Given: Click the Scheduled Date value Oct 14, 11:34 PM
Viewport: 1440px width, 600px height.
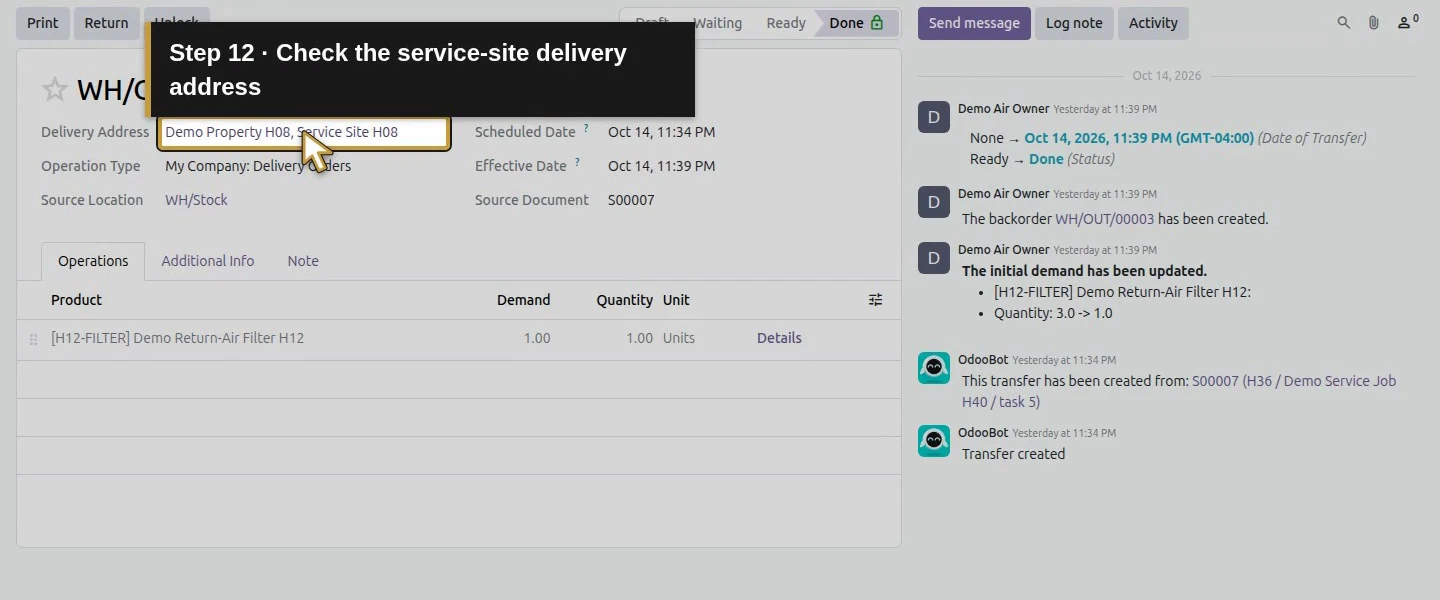Looking at the screenshot, I should tap(661, 132).
